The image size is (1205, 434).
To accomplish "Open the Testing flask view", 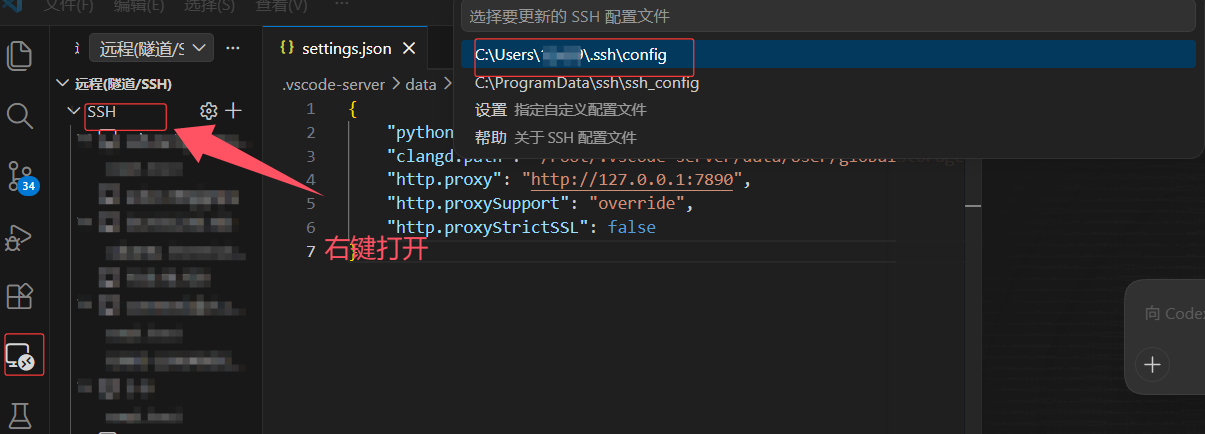I will click(20, 416).
